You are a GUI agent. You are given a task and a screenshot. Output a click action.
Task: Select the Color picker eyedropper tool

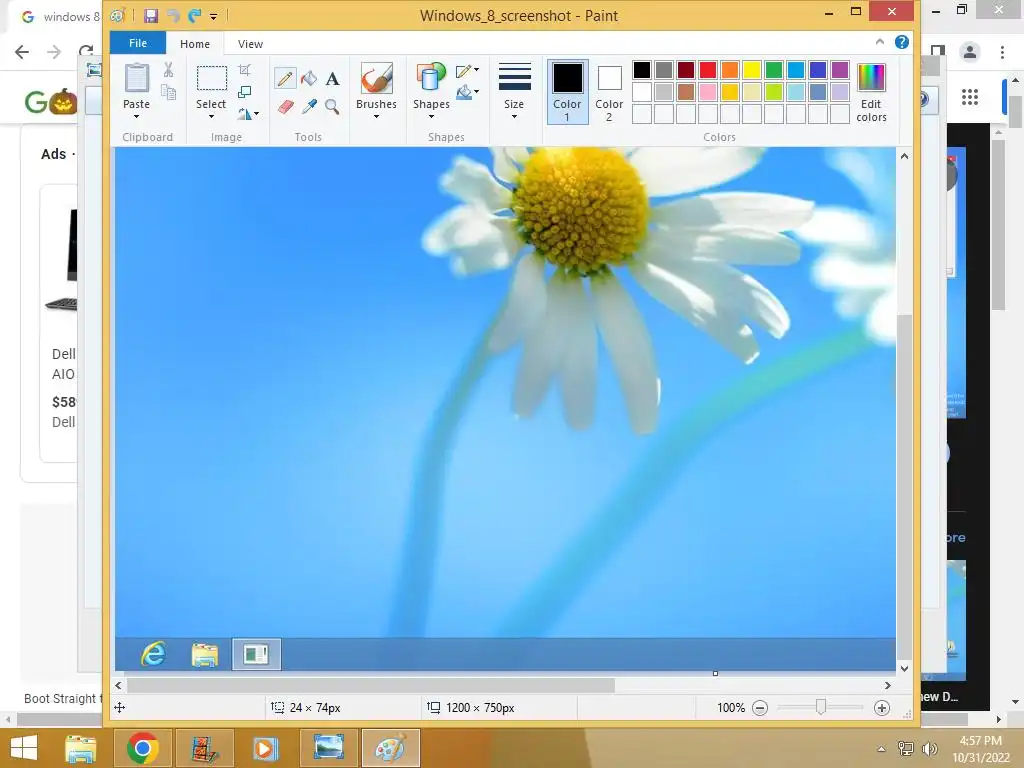pos(309,106)
